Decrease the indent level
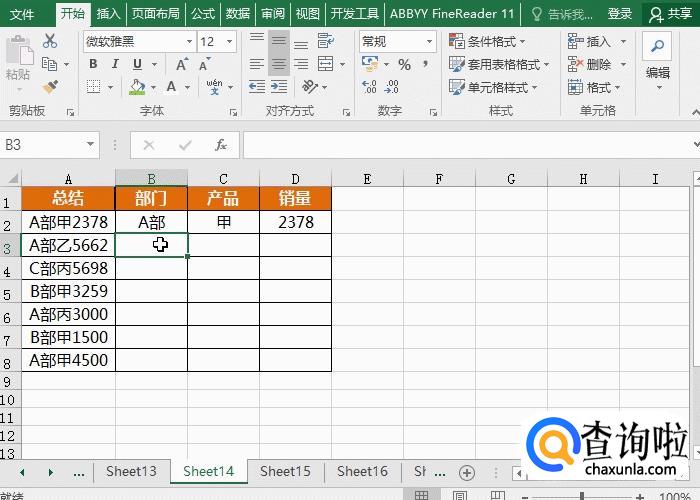This screenshot has width=700, height=500. pyautogui.click(x=257, y=86)
